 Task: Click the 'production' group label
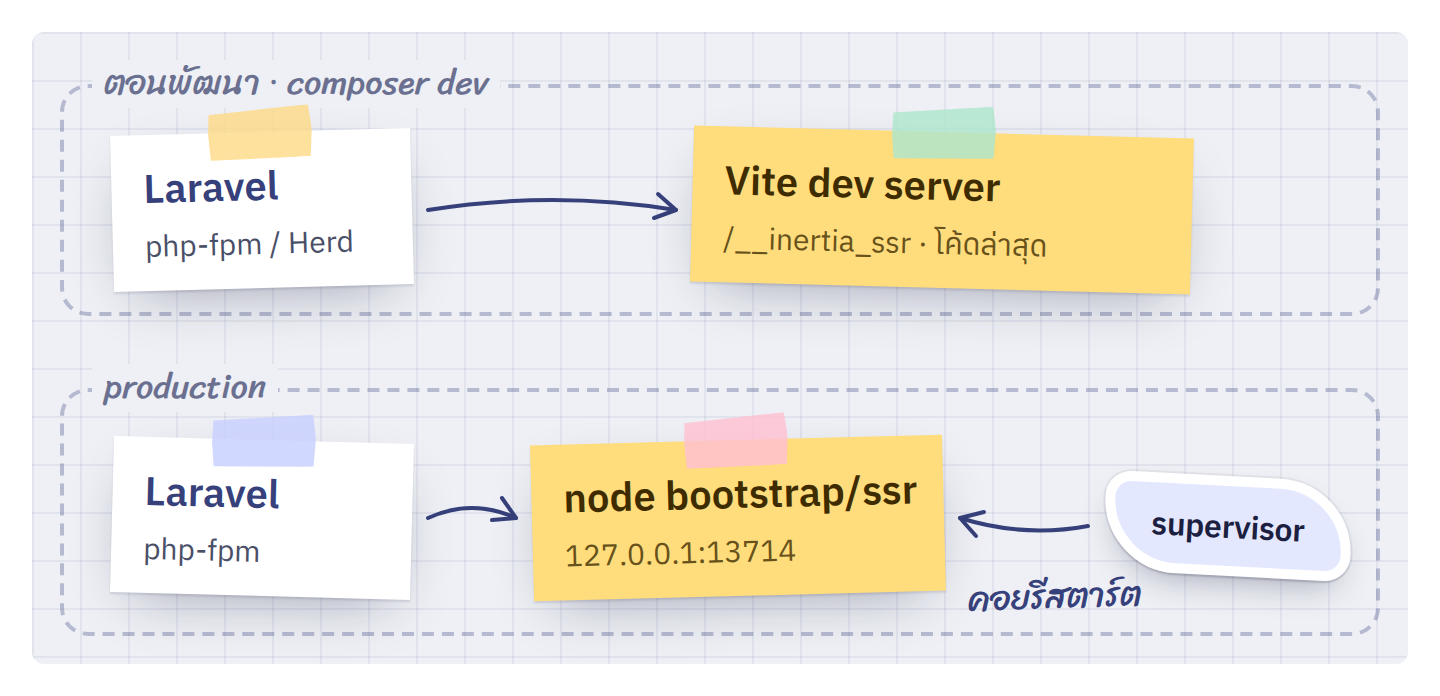pyautogui.click(x=185, y=387)
